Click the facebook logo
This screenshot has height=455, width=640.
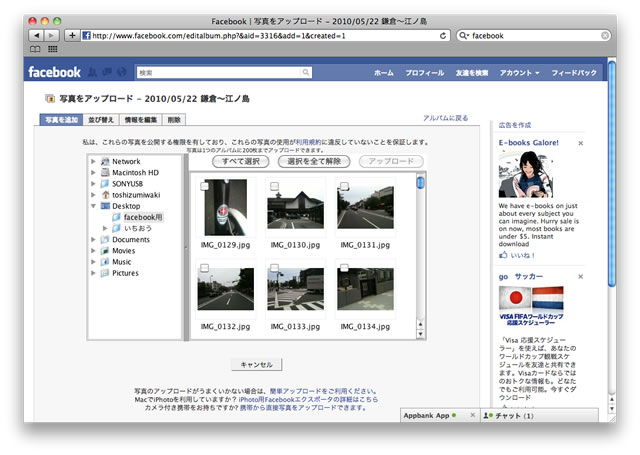tap(54, 72)
